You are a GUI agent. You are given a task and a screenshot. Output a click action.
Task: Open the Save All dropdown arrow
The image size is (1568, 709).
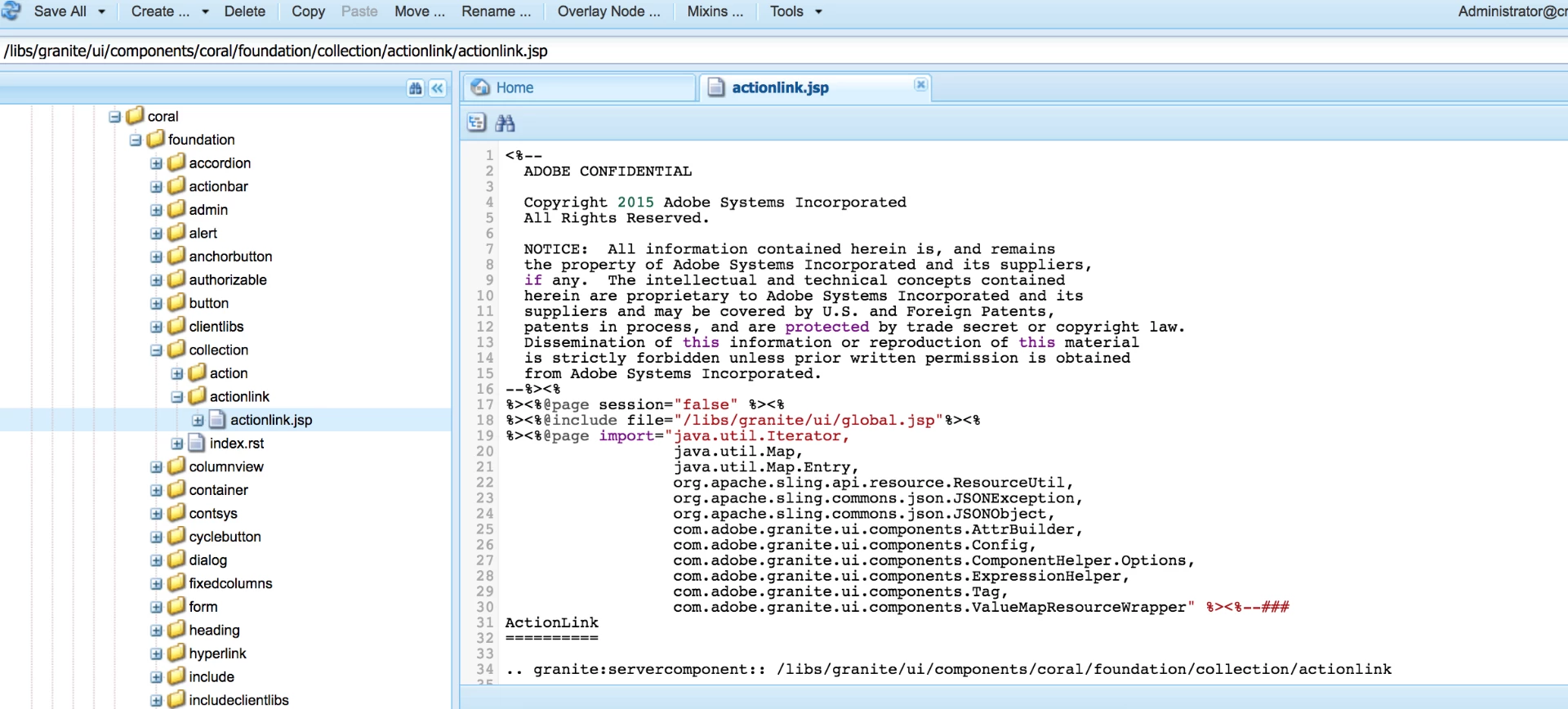tap(102, 11)
